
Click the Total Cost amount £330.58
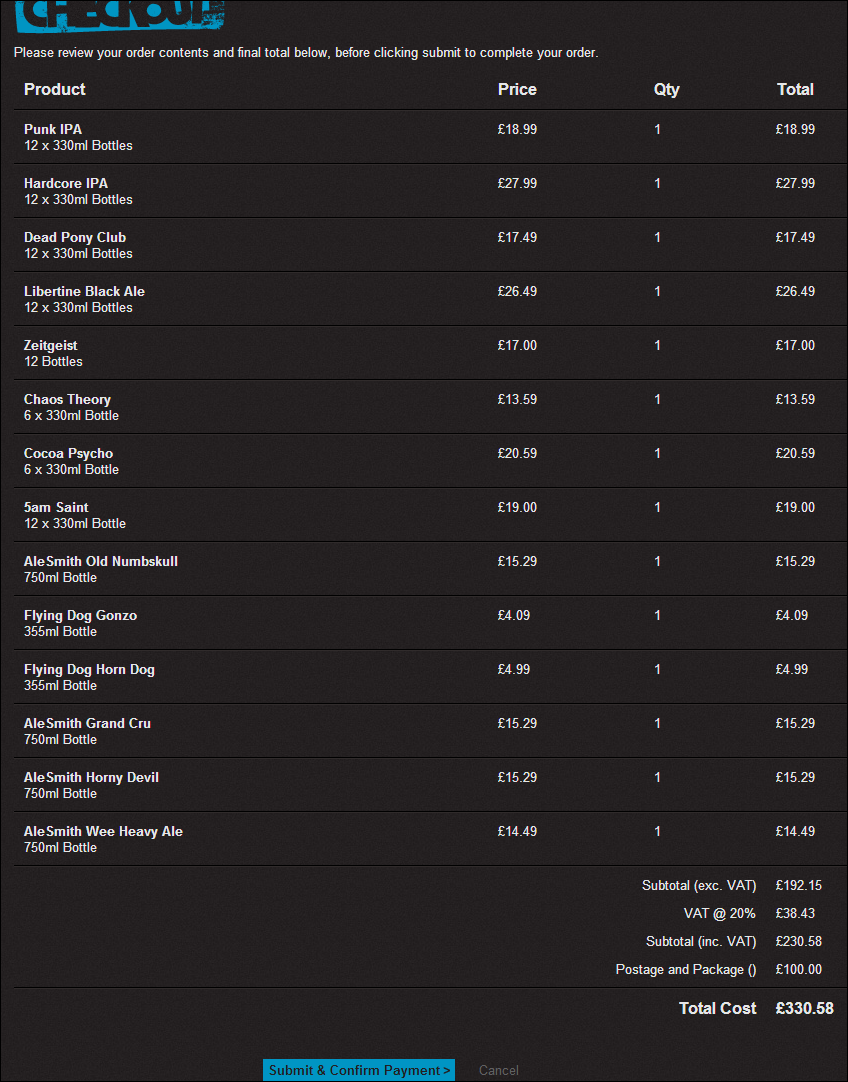804,1008
